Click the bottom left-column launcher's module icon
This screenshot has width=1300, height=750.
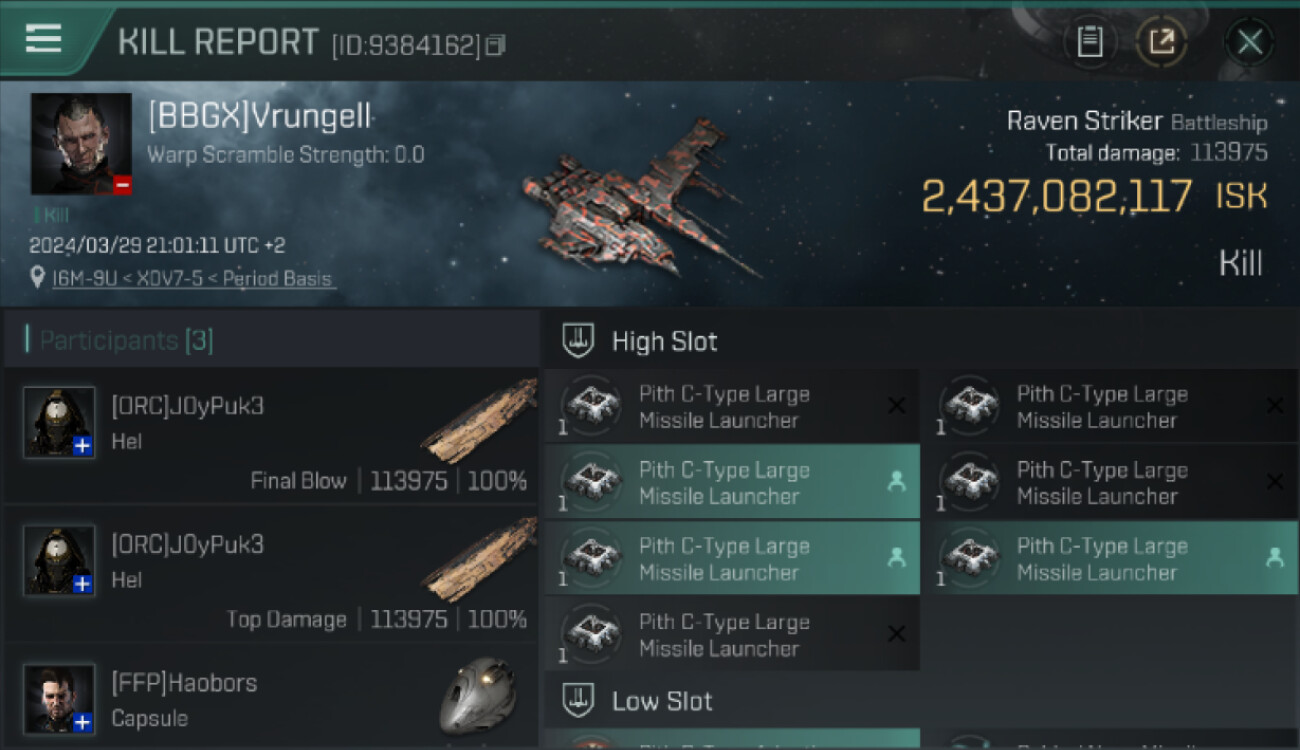[591, 634]
